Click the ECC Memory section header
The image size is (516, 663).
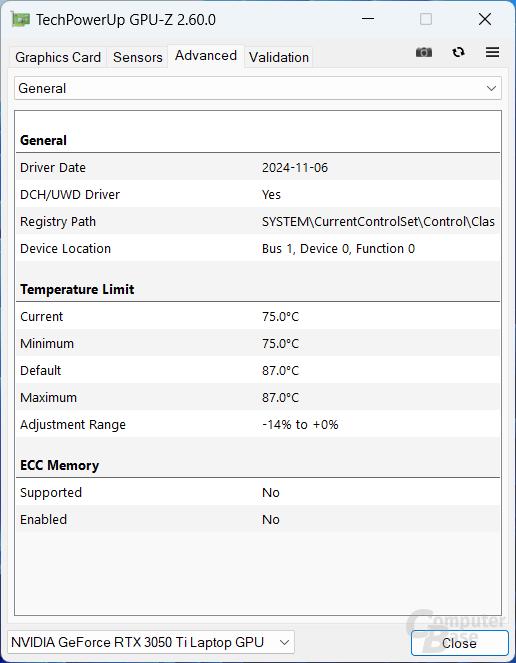coord(60,465)
